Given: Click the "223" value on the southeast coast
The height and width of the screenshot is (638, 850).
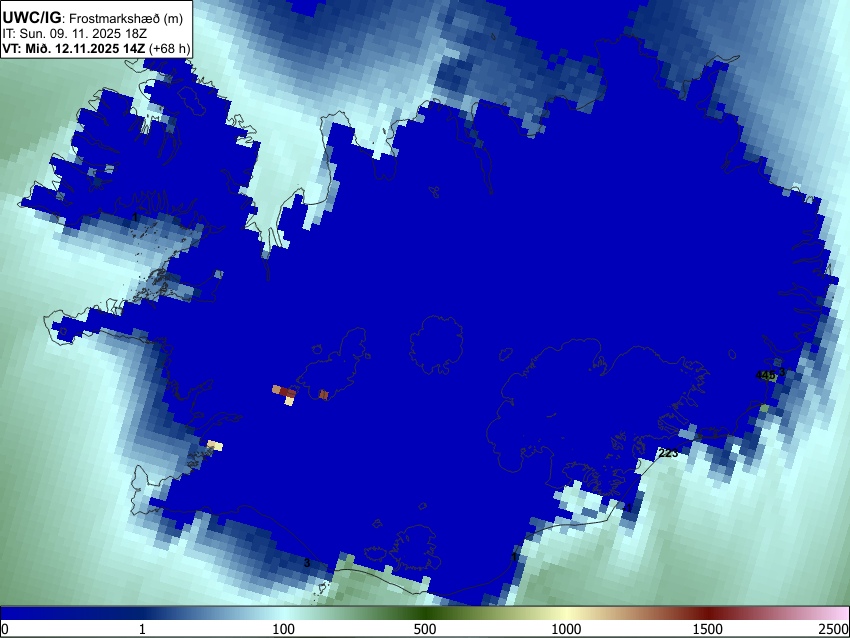Looking at the screenshot, I should pos(668,453).
